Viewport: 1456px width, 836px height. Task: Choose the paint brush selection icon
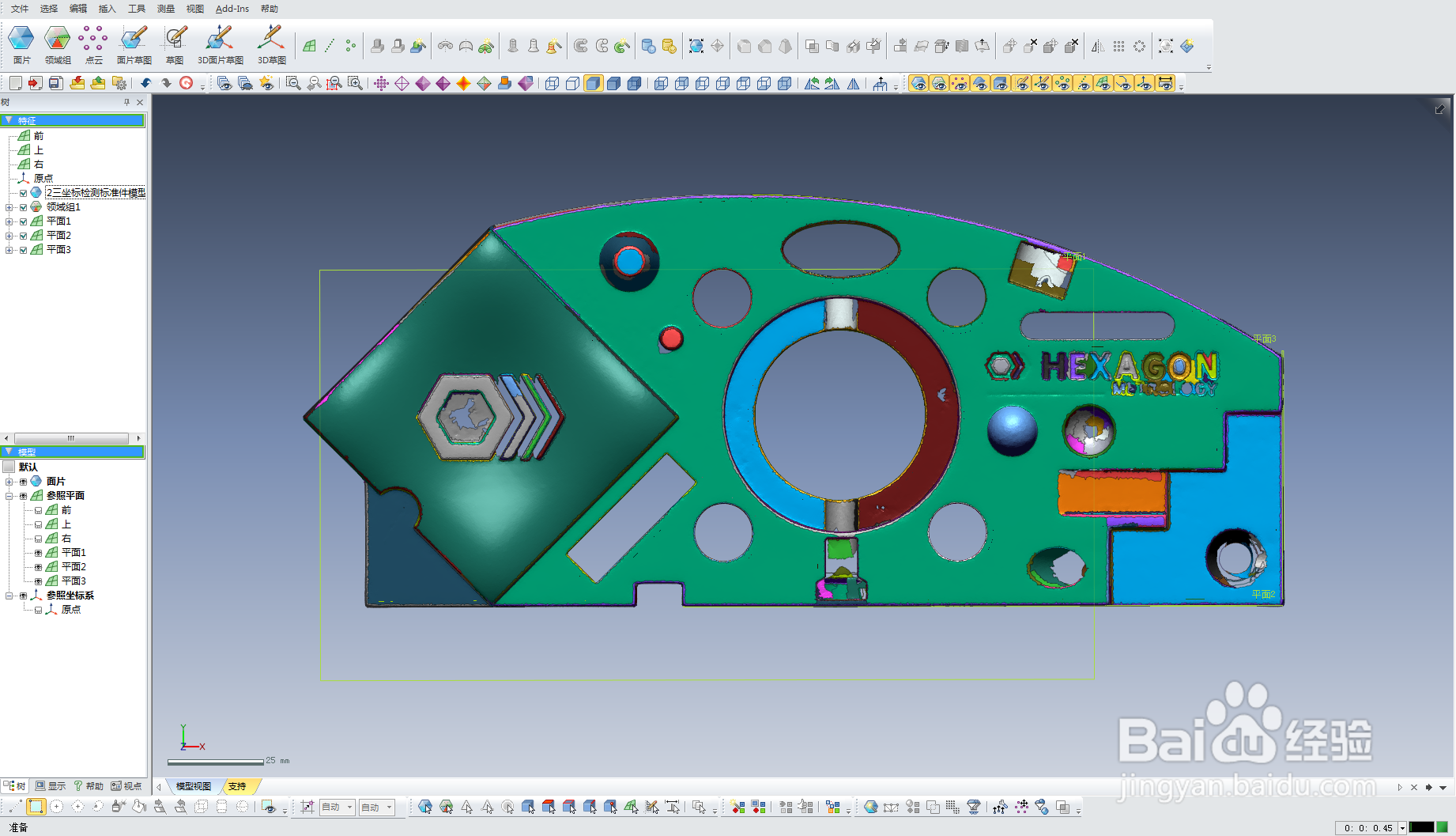(x=119, y=807)
